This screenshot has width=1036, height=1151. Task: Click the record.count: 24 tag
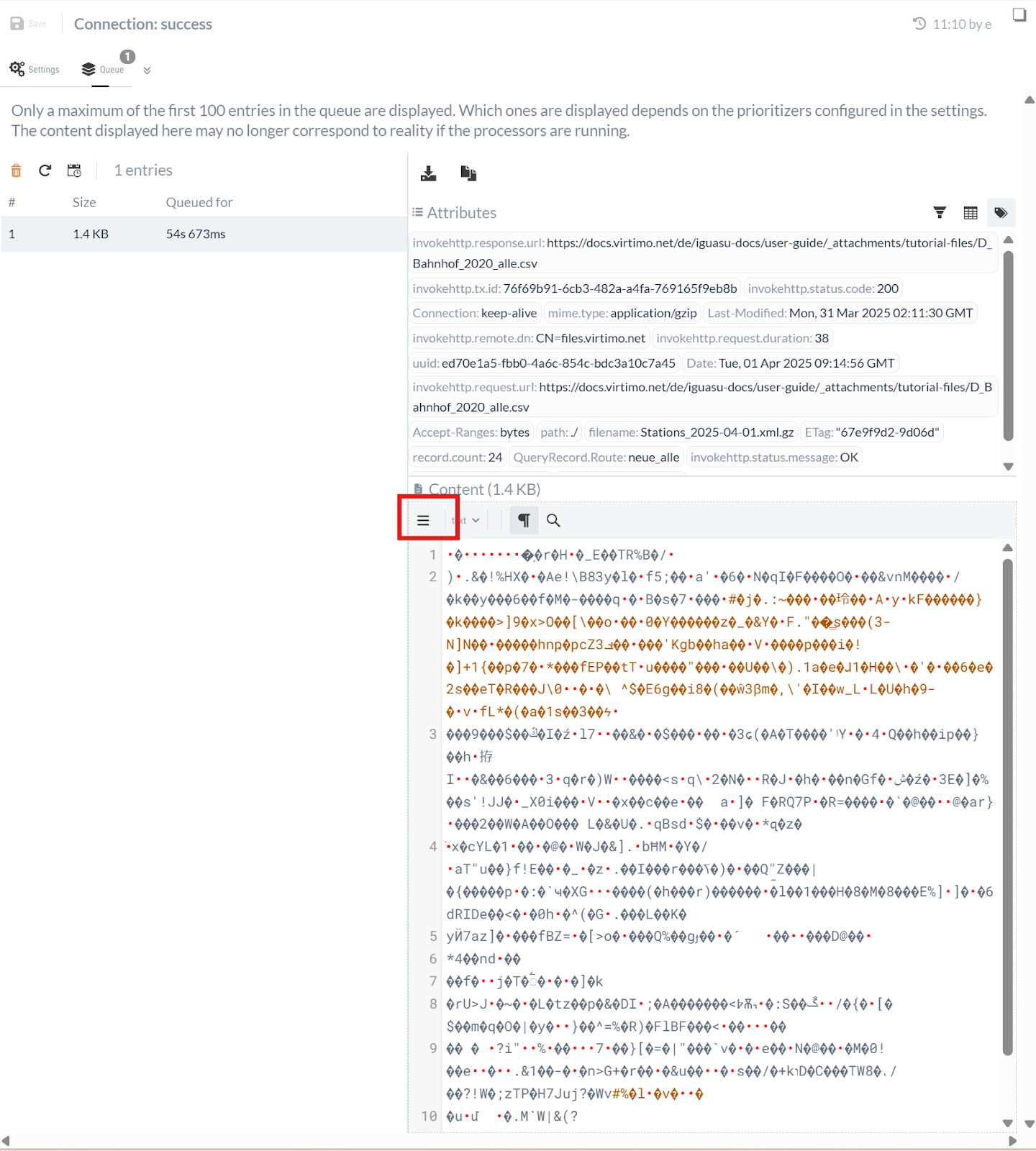coord(458,458)
